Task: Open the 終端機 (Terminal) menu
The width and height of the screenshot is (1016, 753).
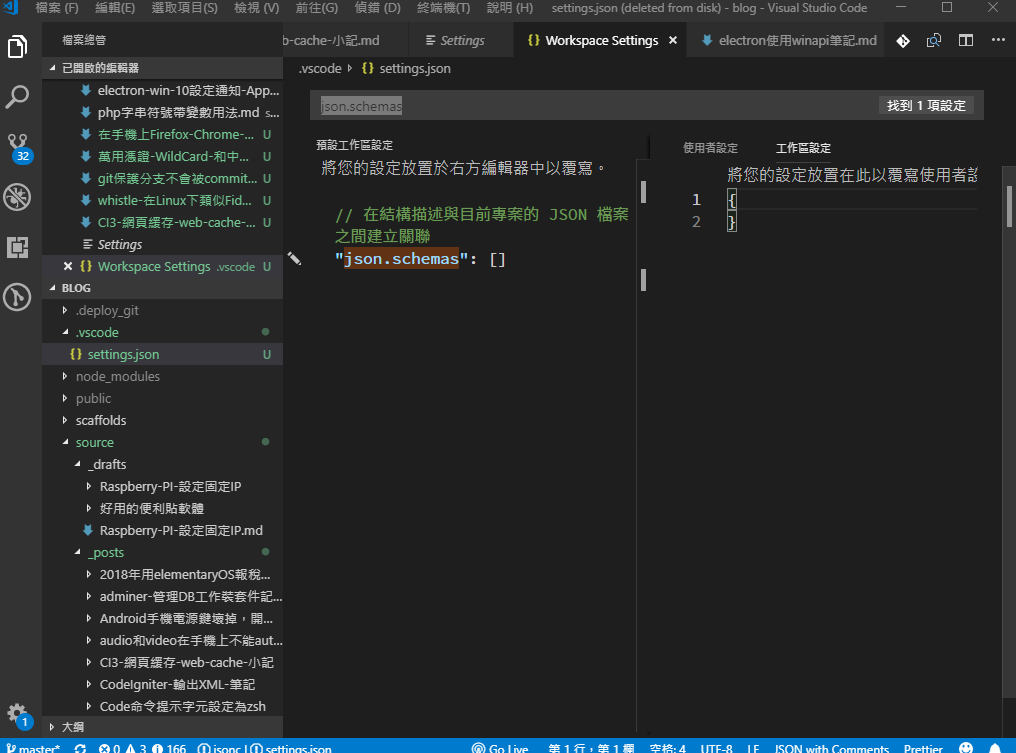Action: coord(442,8)
